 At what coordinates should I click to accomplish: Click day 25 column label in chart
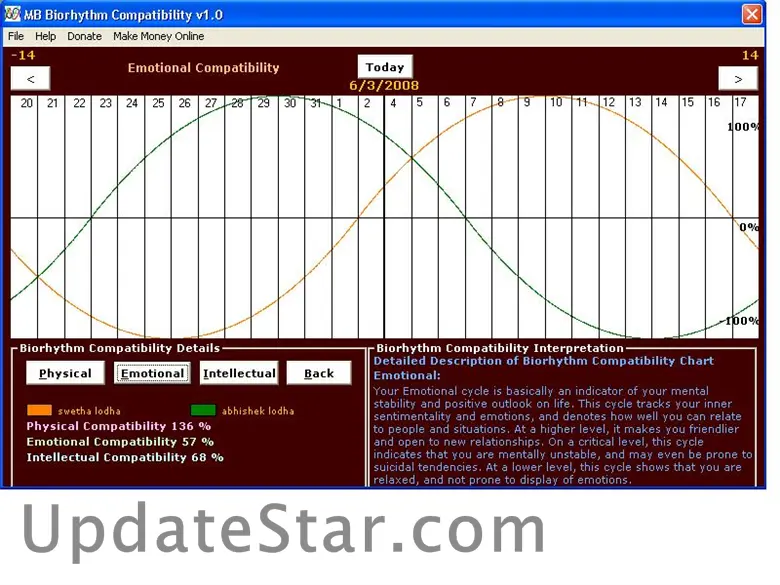tap(158, 103)
